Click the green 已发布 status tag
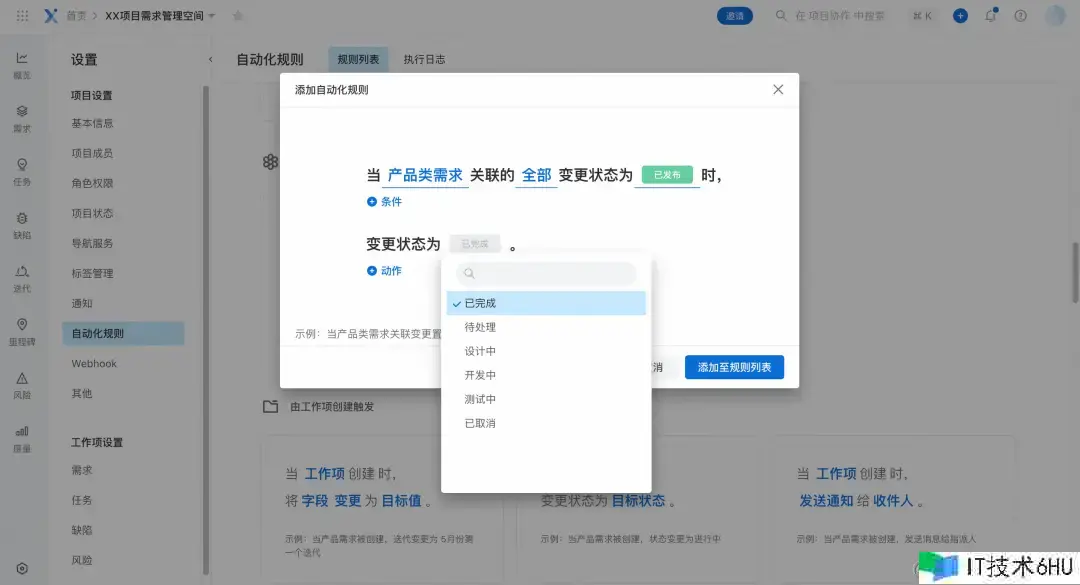This screenshot has height=585, width=1080. coord(667,175)
